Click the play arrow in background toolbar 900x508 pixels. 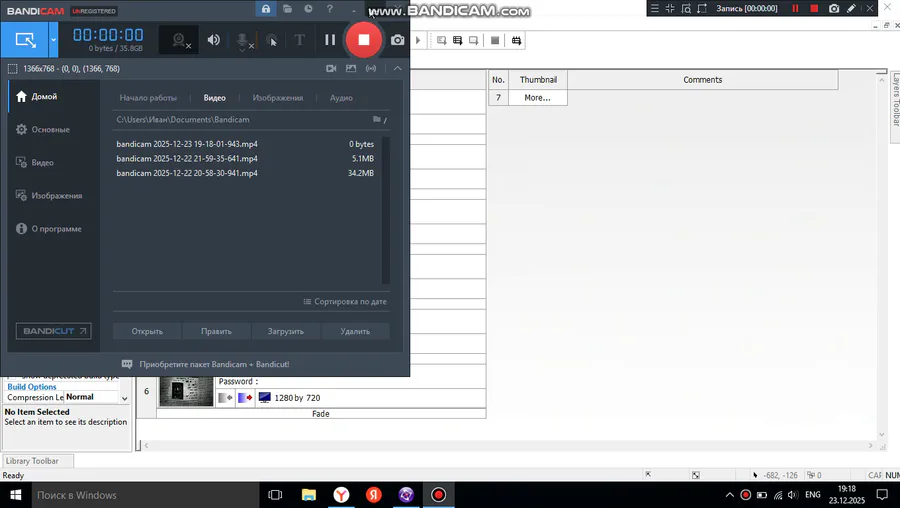click(418, 40)
